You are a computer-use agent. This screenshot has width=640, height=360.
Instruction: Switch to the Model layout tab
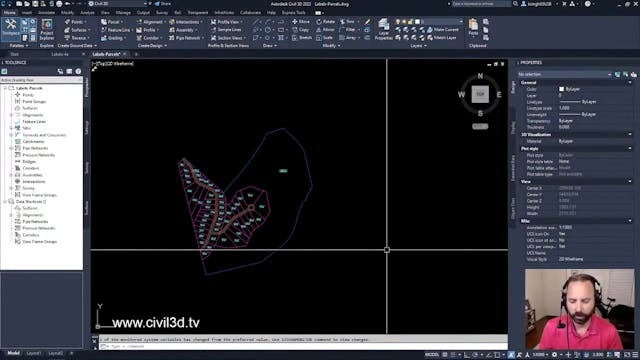pos(13,353)
